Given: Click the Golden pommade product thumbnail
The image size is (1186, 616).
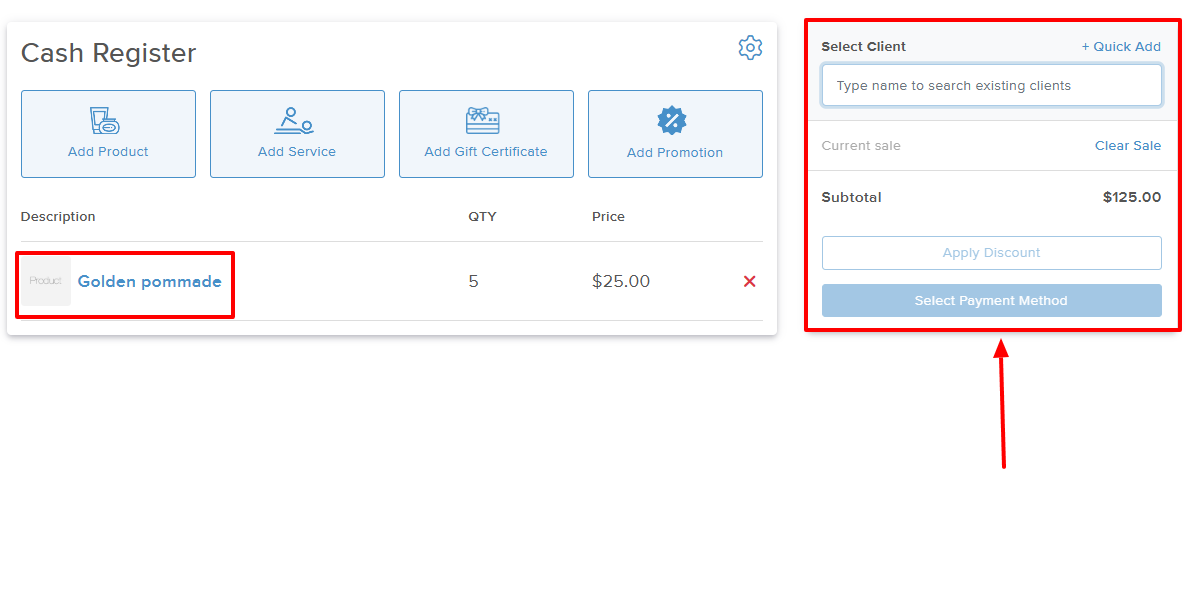Looking at the screenshot, I should pyautogui.click(x=46, y=282).
